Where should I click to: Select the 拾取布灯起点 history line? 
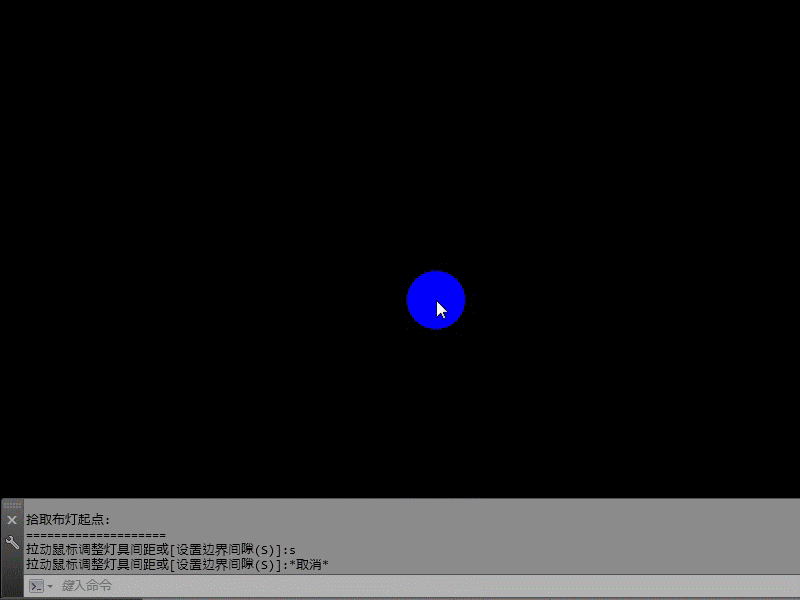[68, 520]
